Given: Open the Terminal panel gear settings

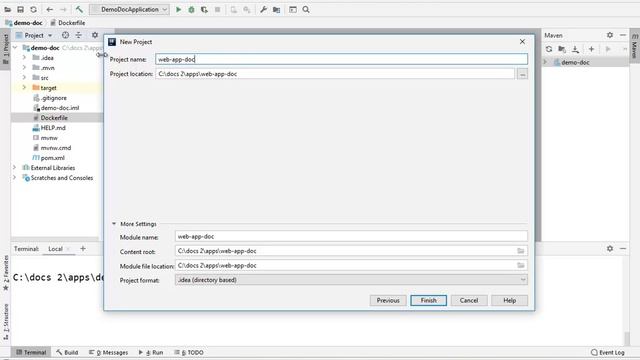Looking at the screenshot, I should [610, 248].
